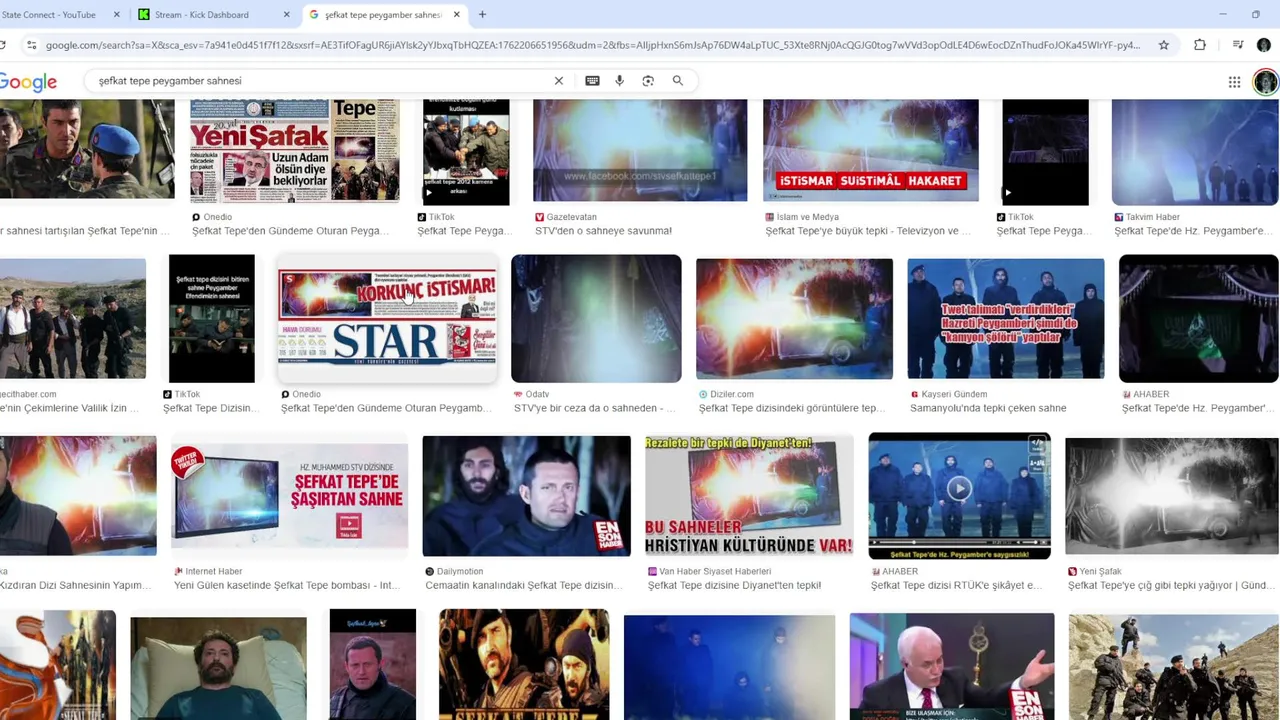
Task: Open the Odatv dark blurry image
Action: tap(596, 319)
